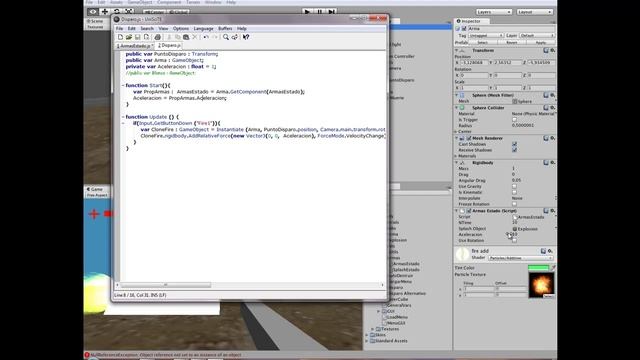
Task: Enable Use Gravity on Rigidbody
Action: [x=514, y=186]
